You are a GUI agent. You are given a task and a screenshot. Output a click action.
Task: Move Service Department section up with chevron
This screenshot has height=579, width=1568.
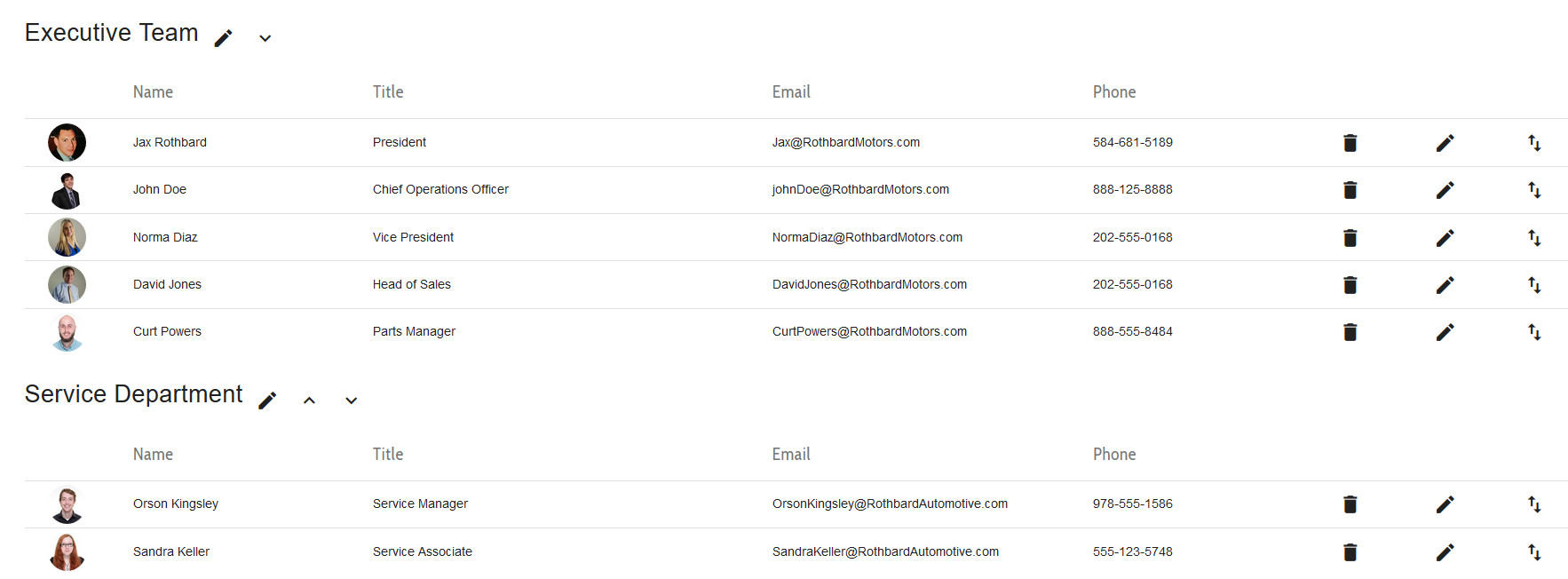click(309, 401)
